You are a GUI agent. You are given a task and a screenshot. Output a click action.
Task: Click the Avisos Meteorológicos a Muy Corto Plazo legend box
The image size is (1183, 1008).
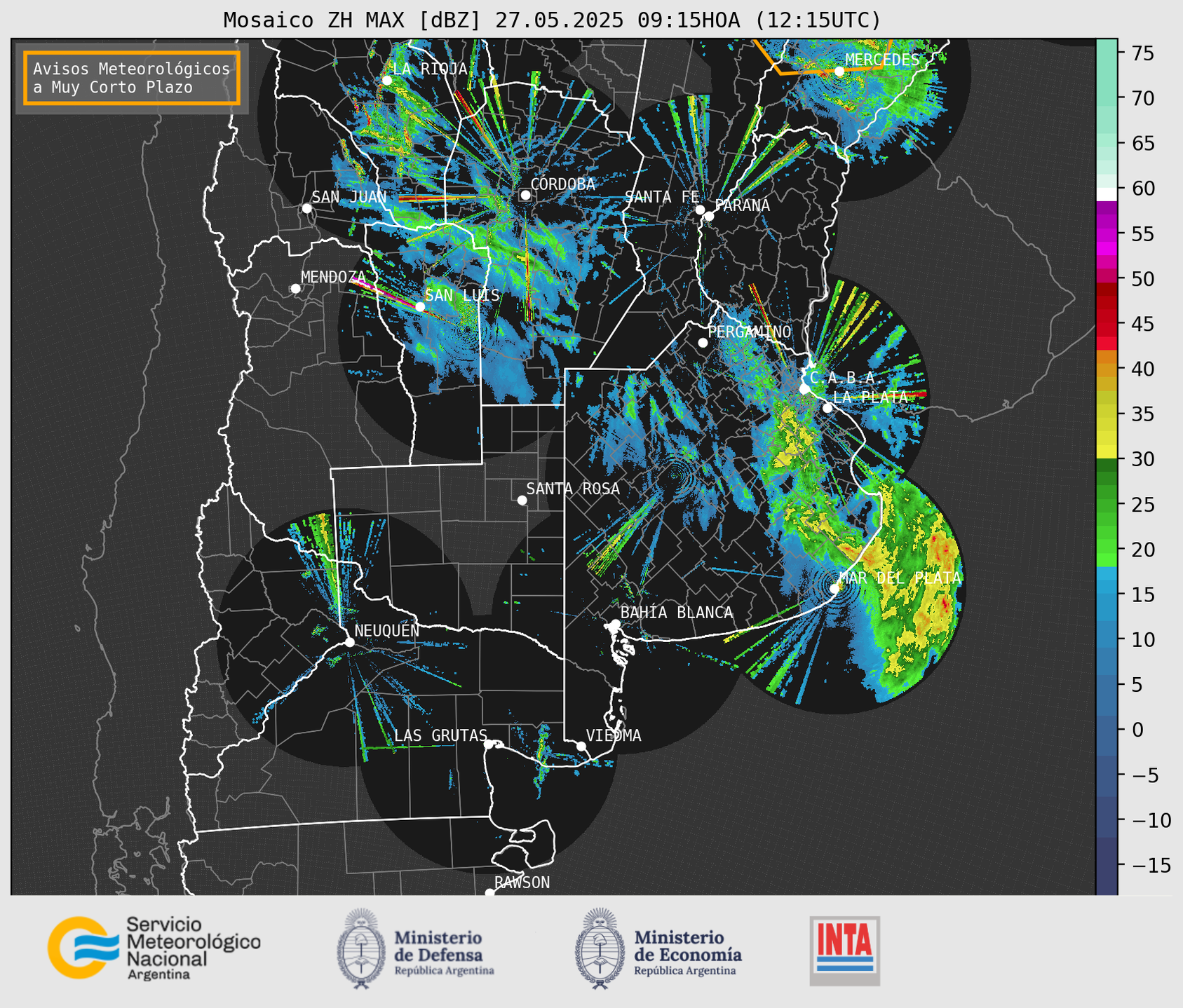point(132,78)
